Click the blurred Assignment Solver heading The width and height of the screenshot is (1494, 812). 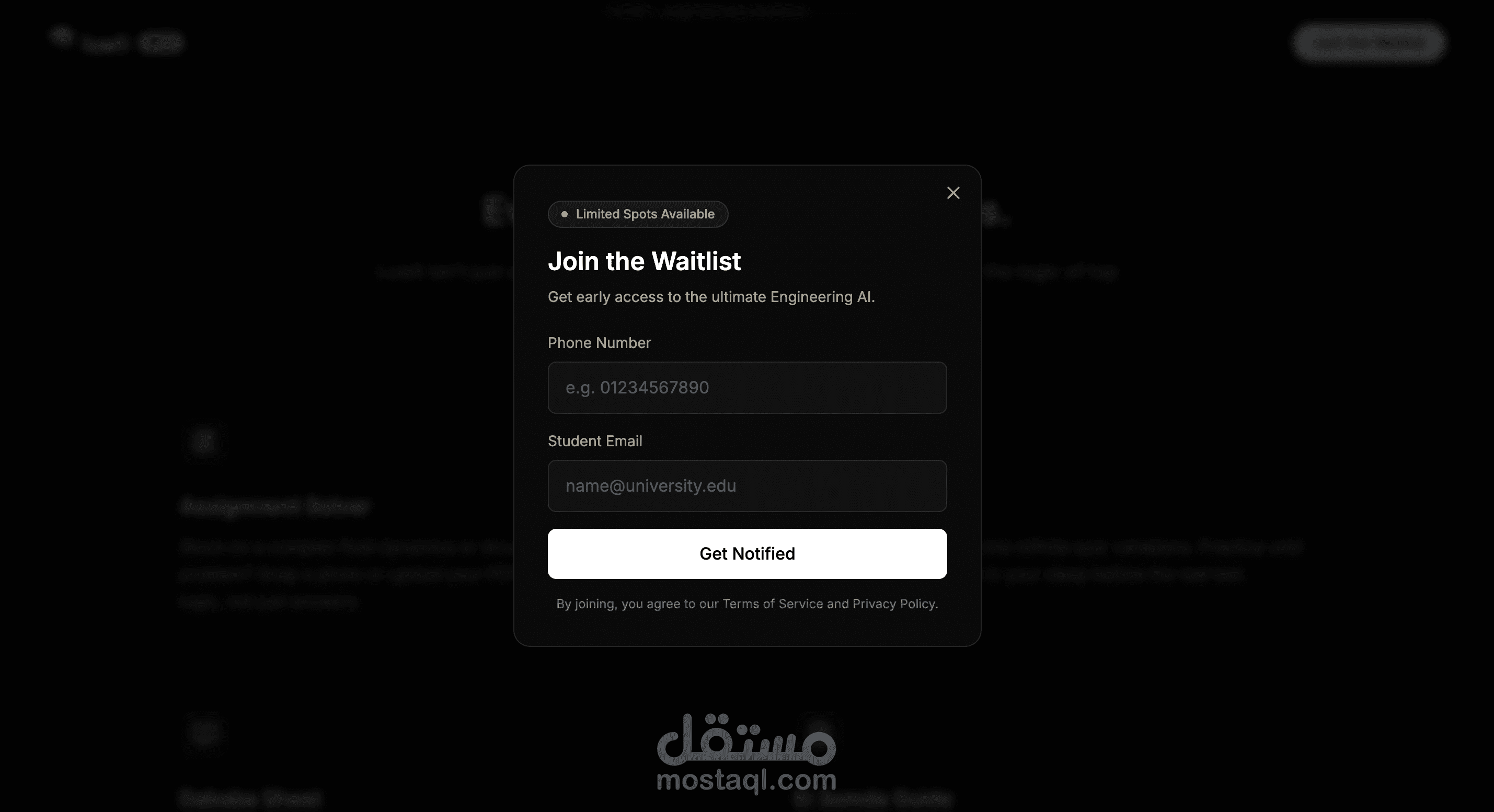pyautogui.click(x=274, y=506)
